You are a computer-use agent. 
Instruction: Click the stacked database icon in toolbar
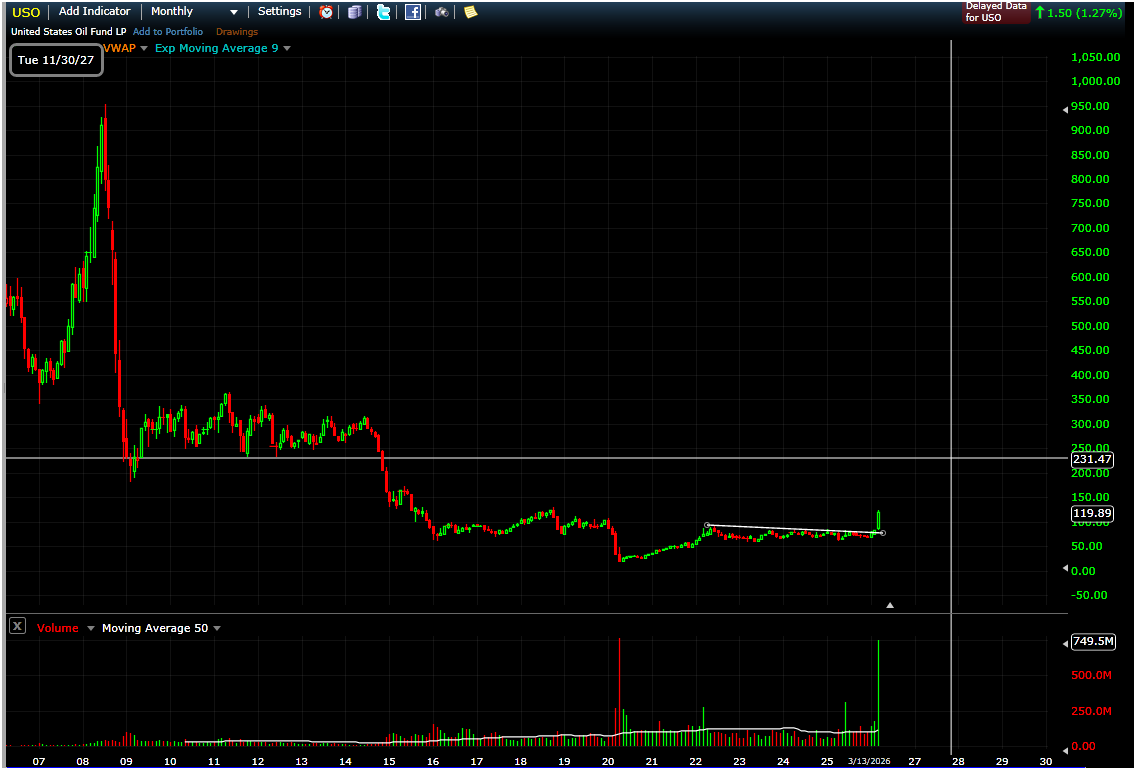tap(354, 12)
